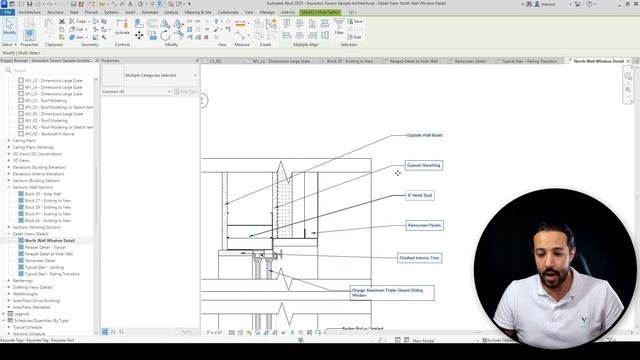Open Block 35 - Solar Wall section
This screenshot has height=360, width=640.
click(x=42, y=194)
